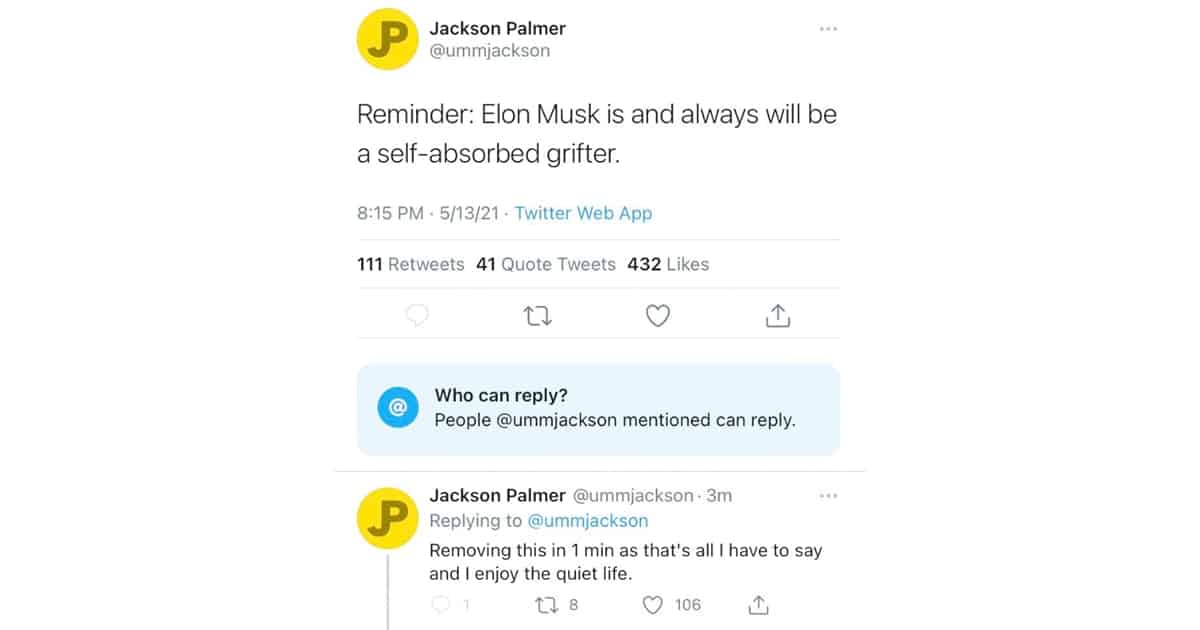Open the Jackson Palmer profile name at top
Viewport: 1200px width, 630px height.
coord(497,28)
